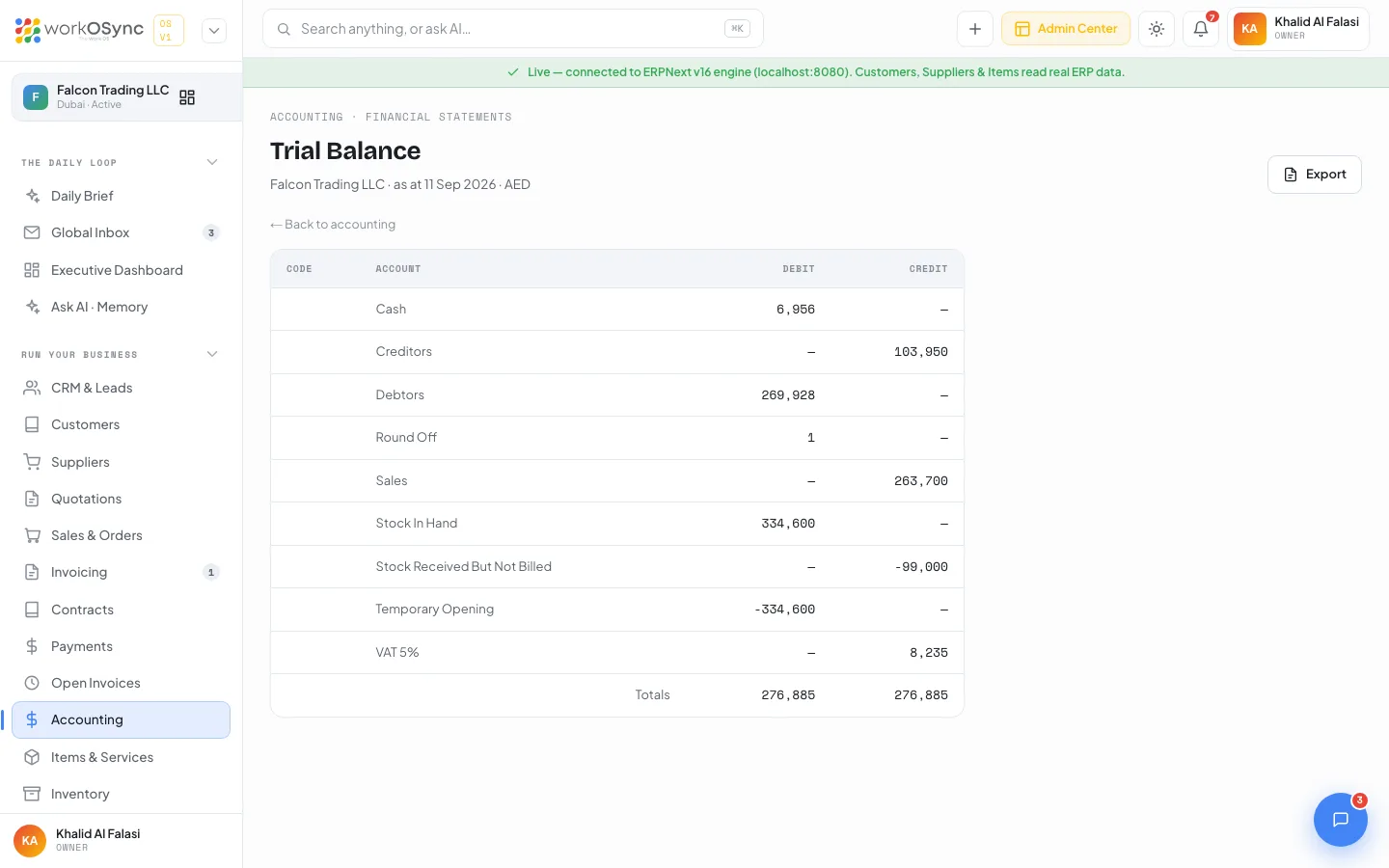
Task: Open Sales & Orders cart icon
Action: pos(32,535)
